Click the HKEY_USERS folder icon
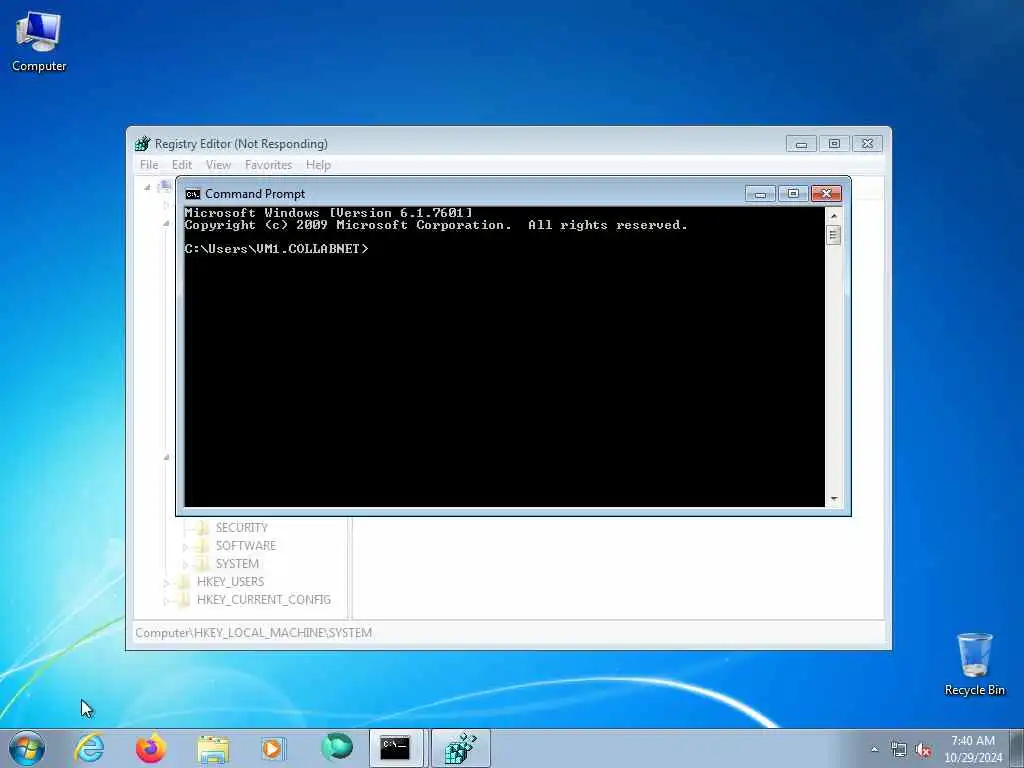1024x768 pixels. pos(184,581)
